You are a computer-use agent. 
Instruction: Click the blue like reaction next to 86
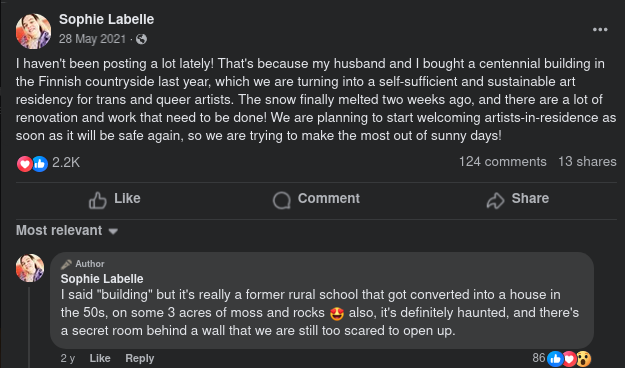[555, 359]
